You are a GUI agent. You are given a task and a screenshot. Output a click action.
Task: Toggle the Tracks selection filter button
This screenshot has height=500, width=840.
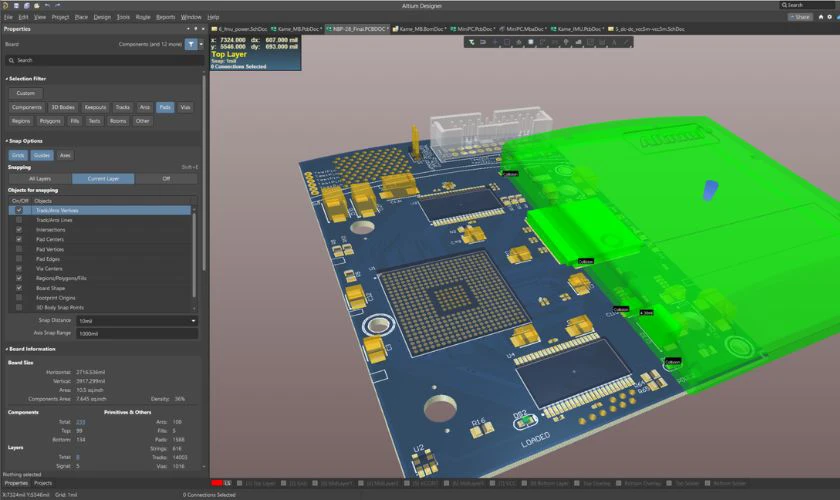pyautogui.click(x=123, y=108)
